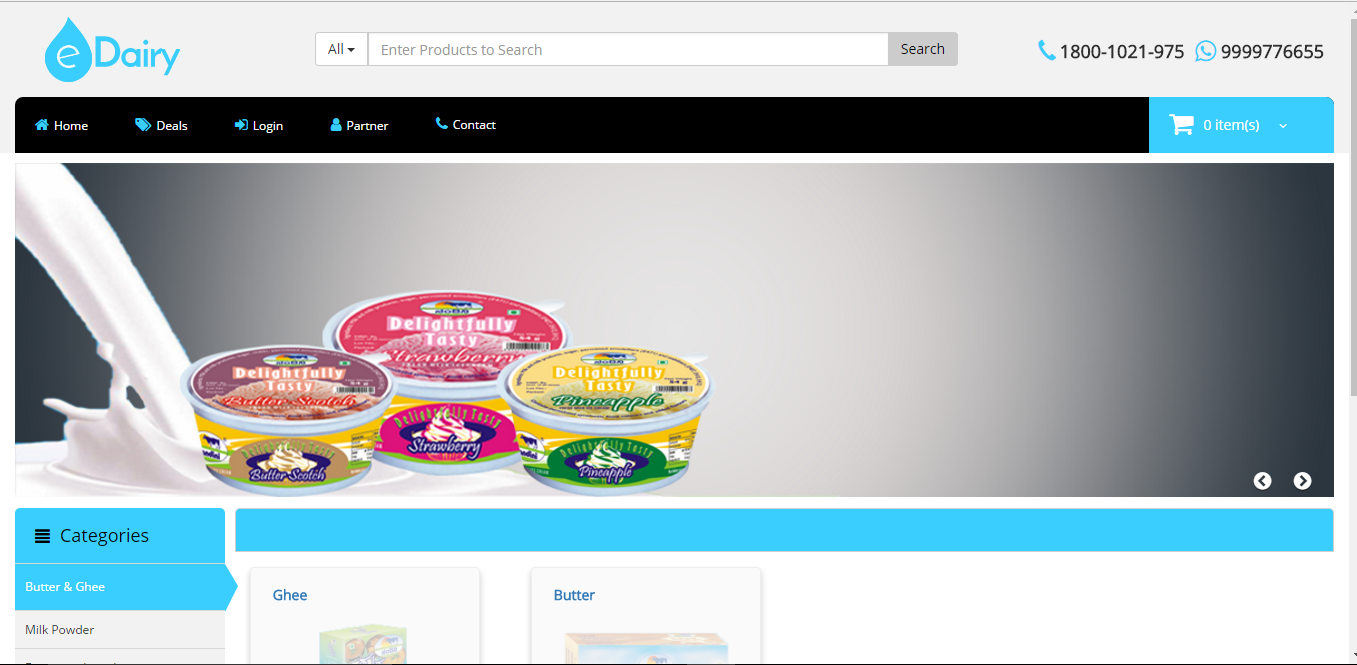The image size is (1357, 665).
Task: Click the eDairy droplet logo
Action: pos(67,50)
